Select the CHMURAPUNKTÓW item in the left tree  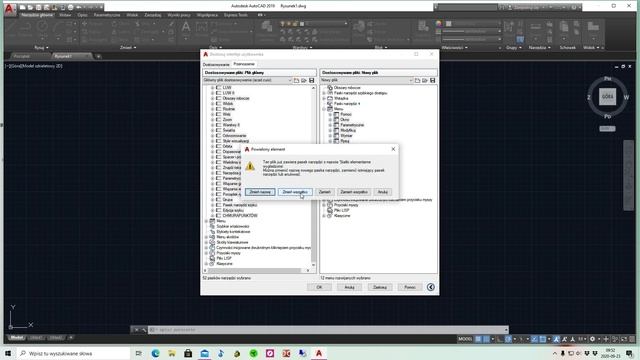point(240,216)
